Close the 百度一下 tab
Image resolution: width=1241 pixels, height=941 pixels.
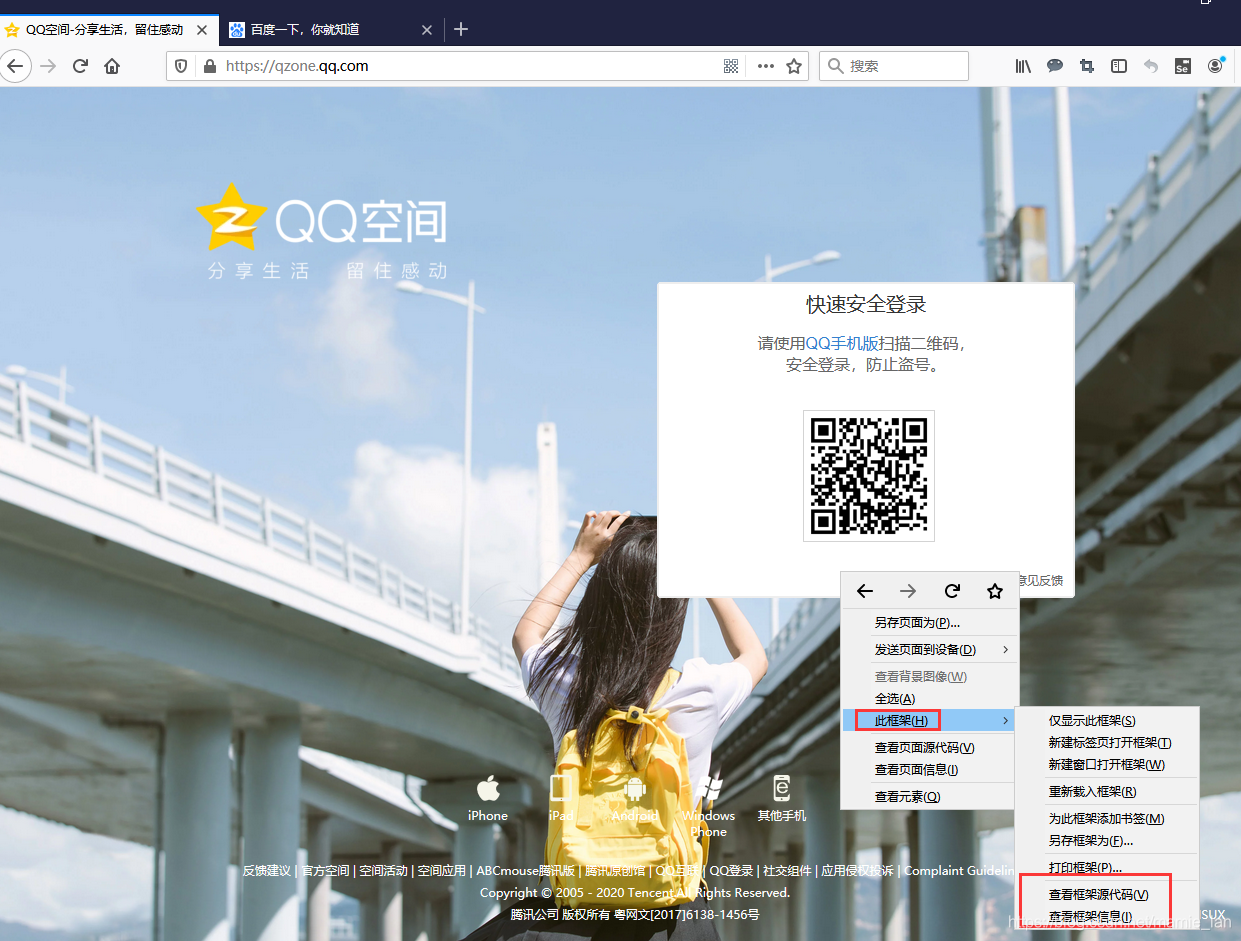427,30
